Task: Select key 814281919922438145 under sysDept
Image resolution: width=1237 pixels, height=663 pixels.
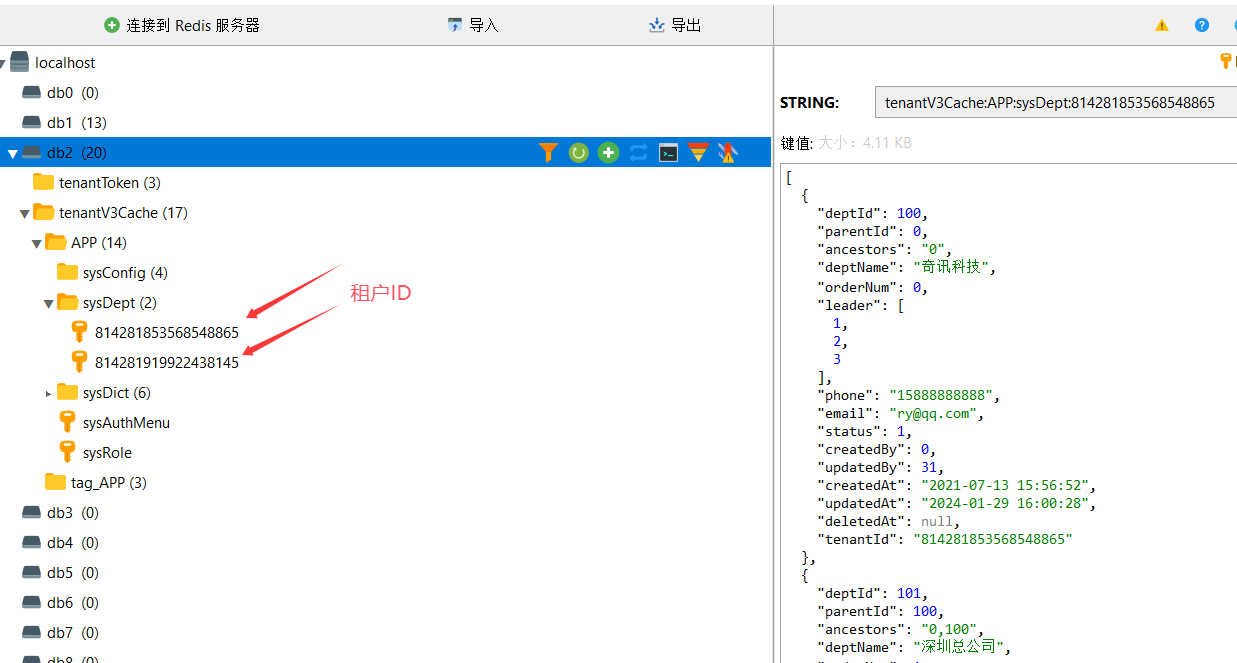Action: coord(166,362)
